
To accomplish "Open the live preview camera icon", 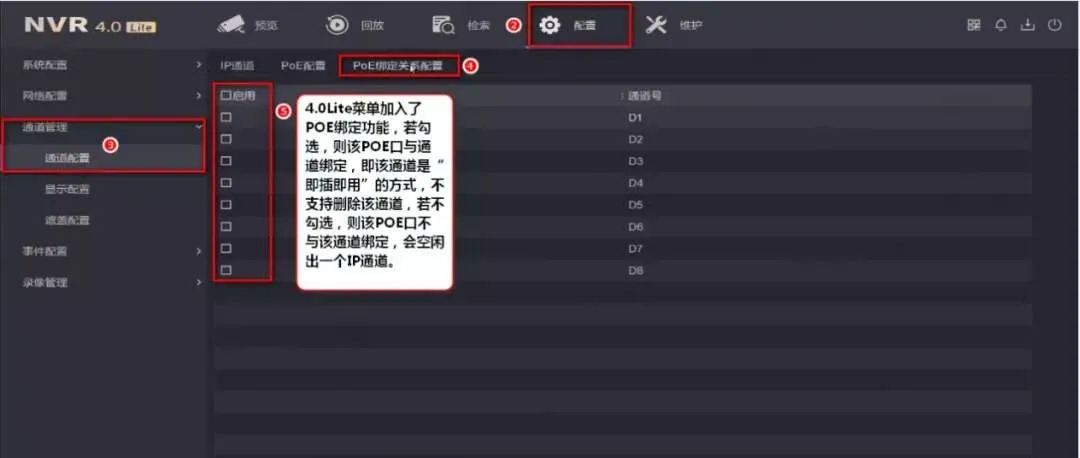I will point(231,25).
